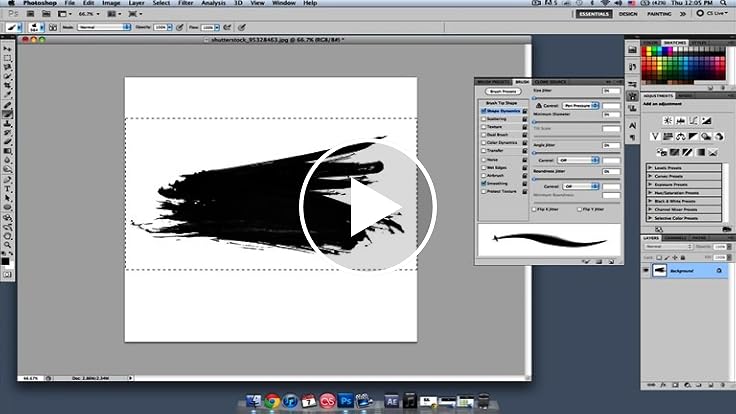Enable the Scattering checkbox

(x=483, y=119)
